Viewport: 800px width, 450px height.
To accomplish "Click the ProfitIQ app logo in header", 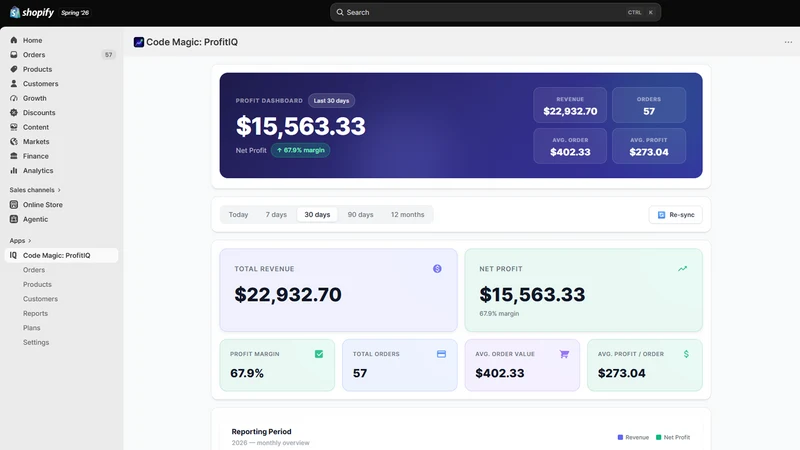I will pos(139,42).
